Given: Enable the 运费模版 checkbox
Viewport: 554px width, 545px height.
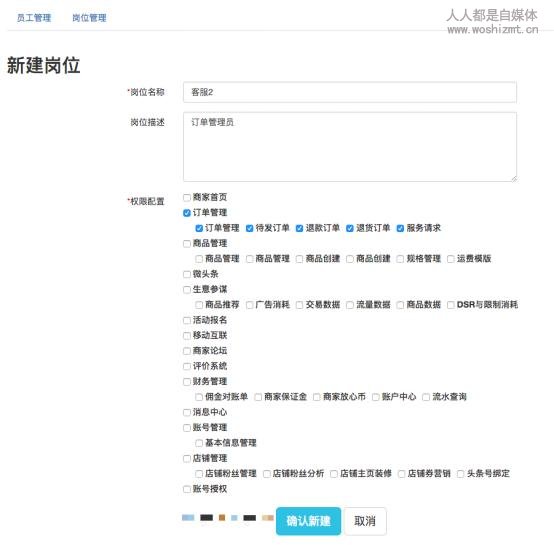Looking at the screenshot, I should click(450, 259).
